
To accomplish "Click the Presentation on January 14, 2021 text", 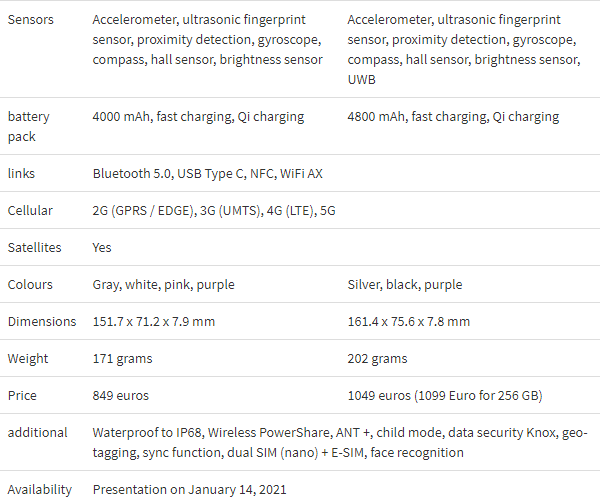I will pyautogui.click(x=189, y=490).
